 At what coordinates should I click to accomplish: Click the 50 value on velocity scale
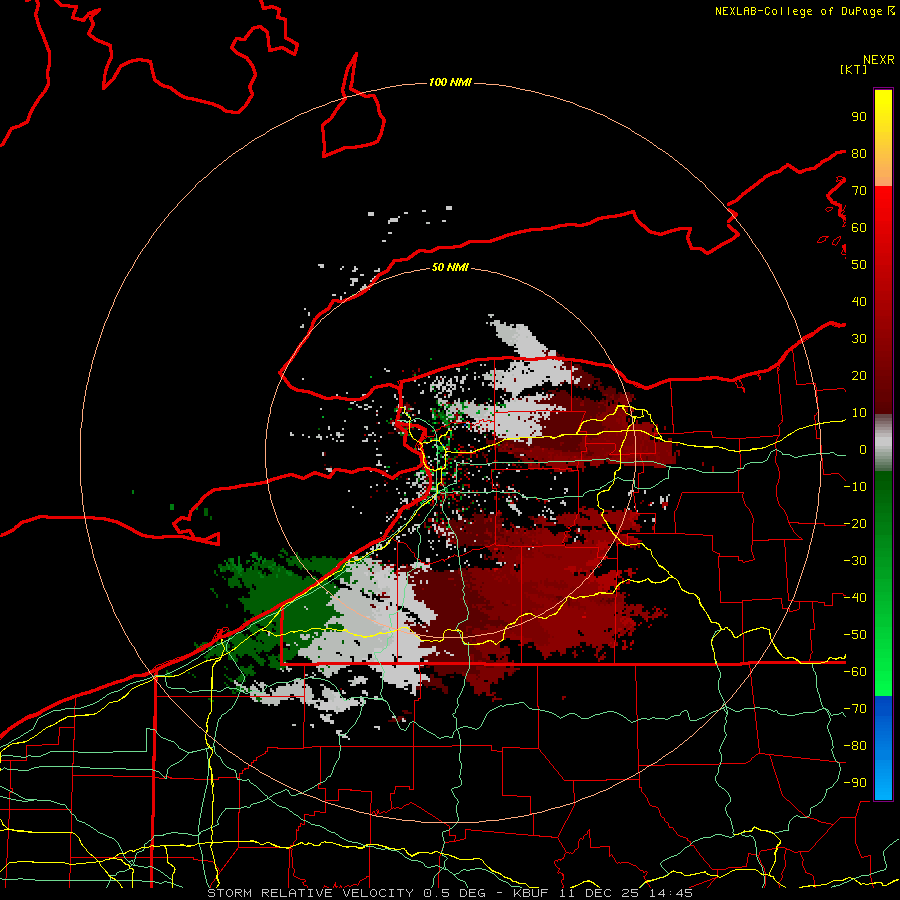[859, 265]
